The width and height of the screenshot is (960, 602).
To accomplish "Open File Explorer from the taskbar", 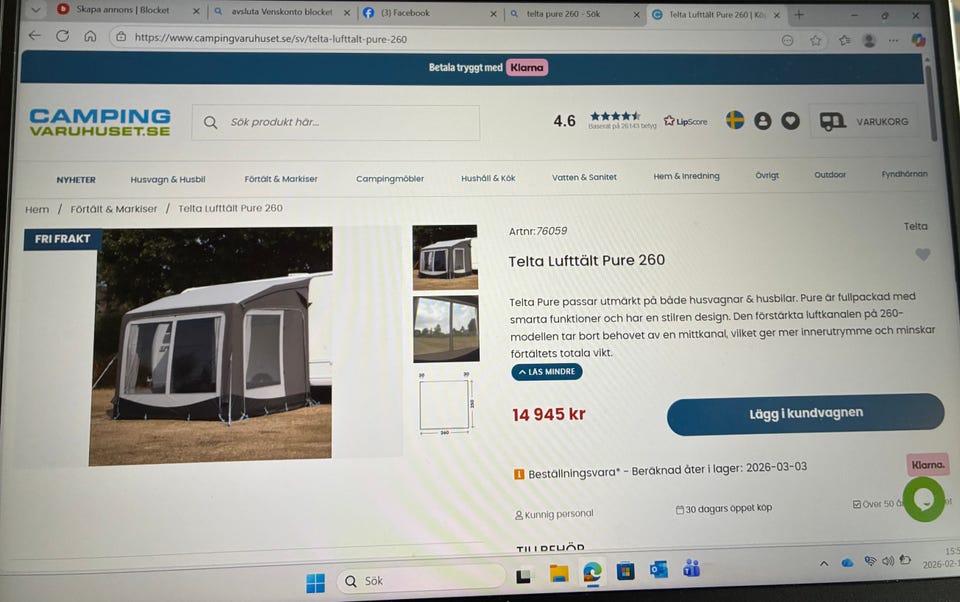I will coord(559,573).
